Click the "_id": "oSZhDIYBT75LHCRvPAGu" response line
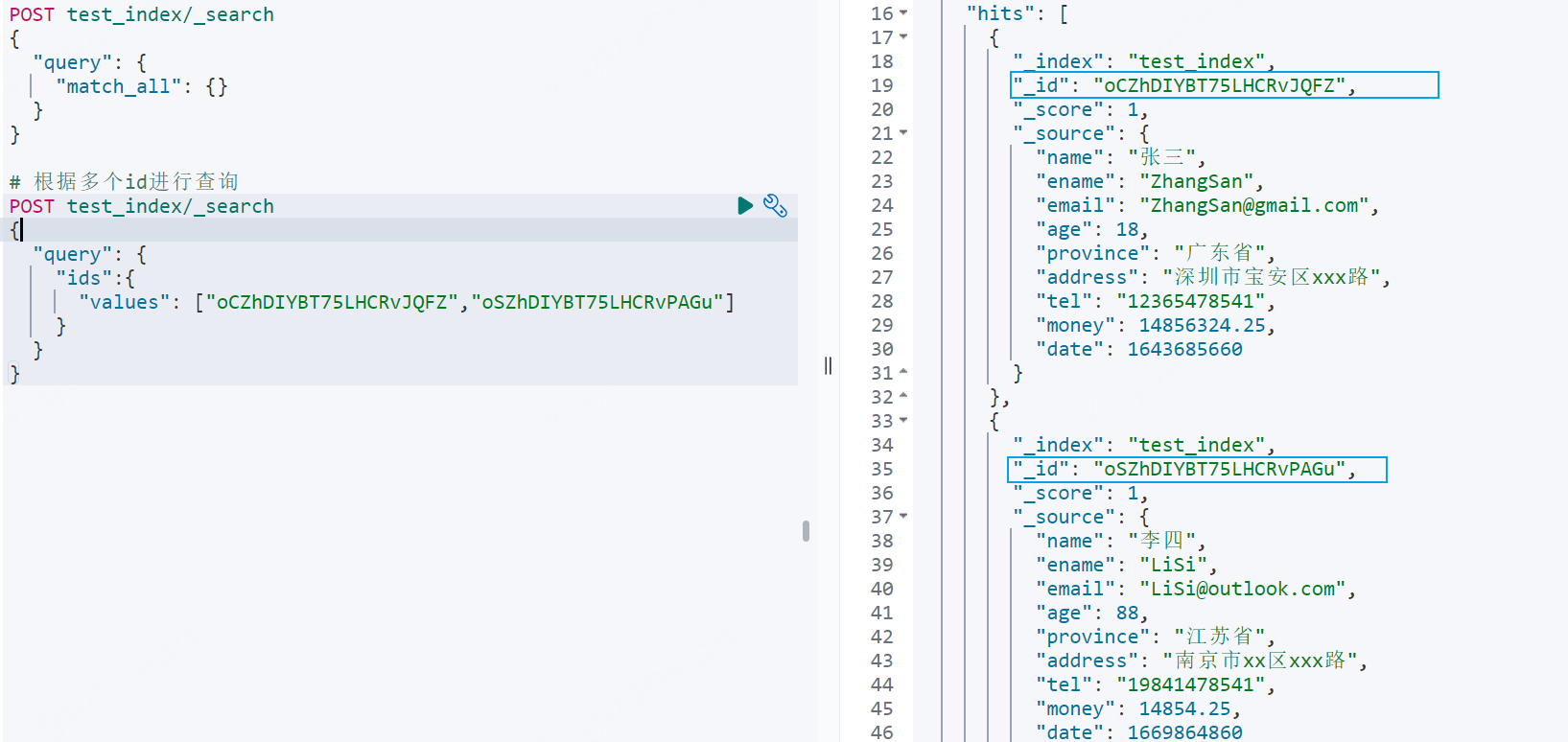 1184,469
